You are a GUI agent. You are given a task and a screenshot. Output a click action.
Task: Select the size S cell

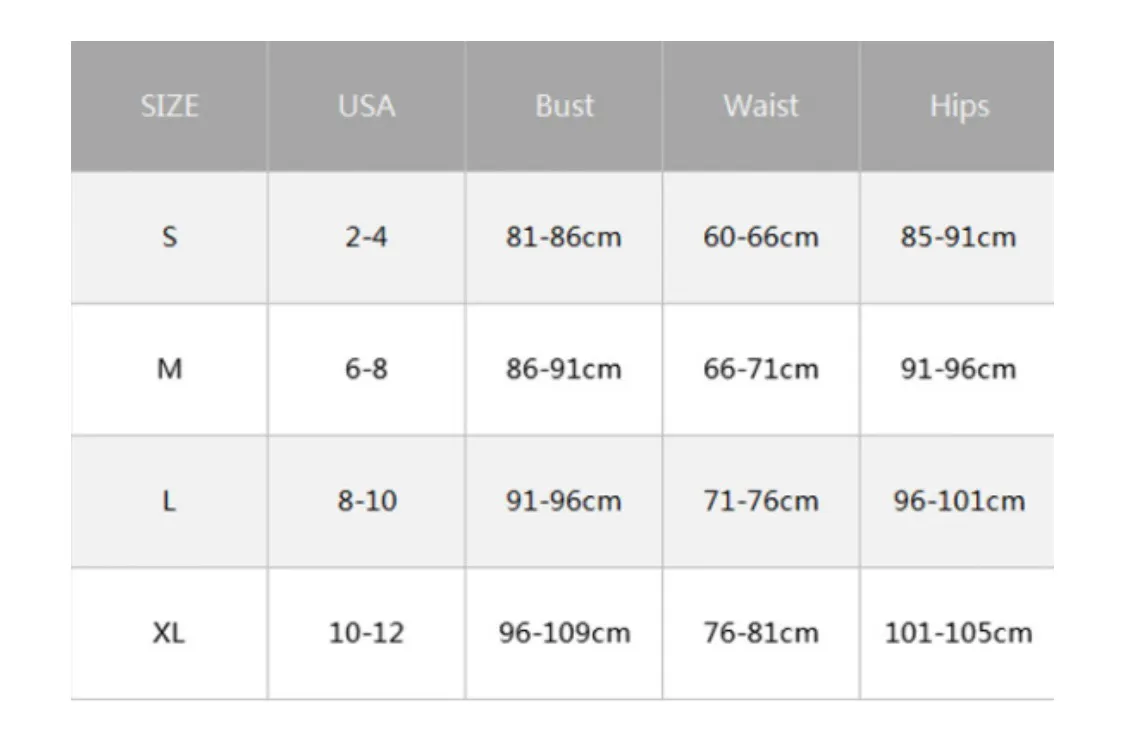tap(169, 238)
